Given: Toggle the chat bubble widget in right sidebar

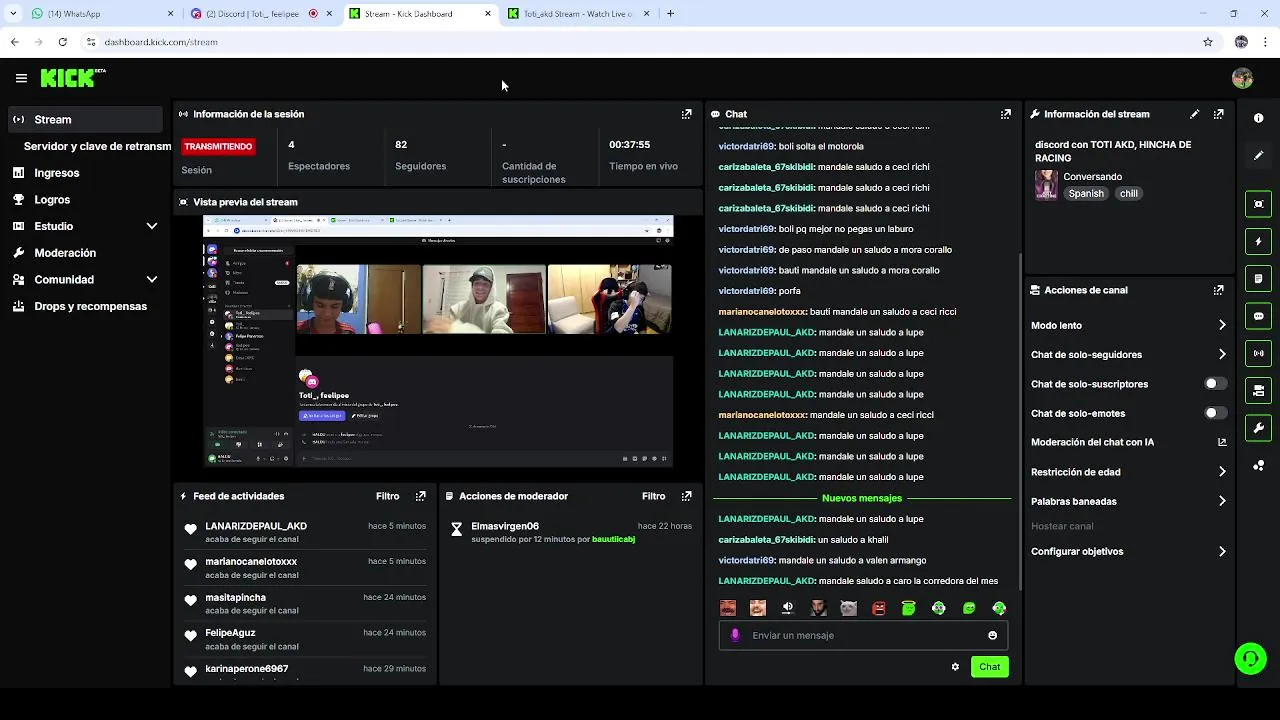Looking at the screenshot, I should 1258,316.
